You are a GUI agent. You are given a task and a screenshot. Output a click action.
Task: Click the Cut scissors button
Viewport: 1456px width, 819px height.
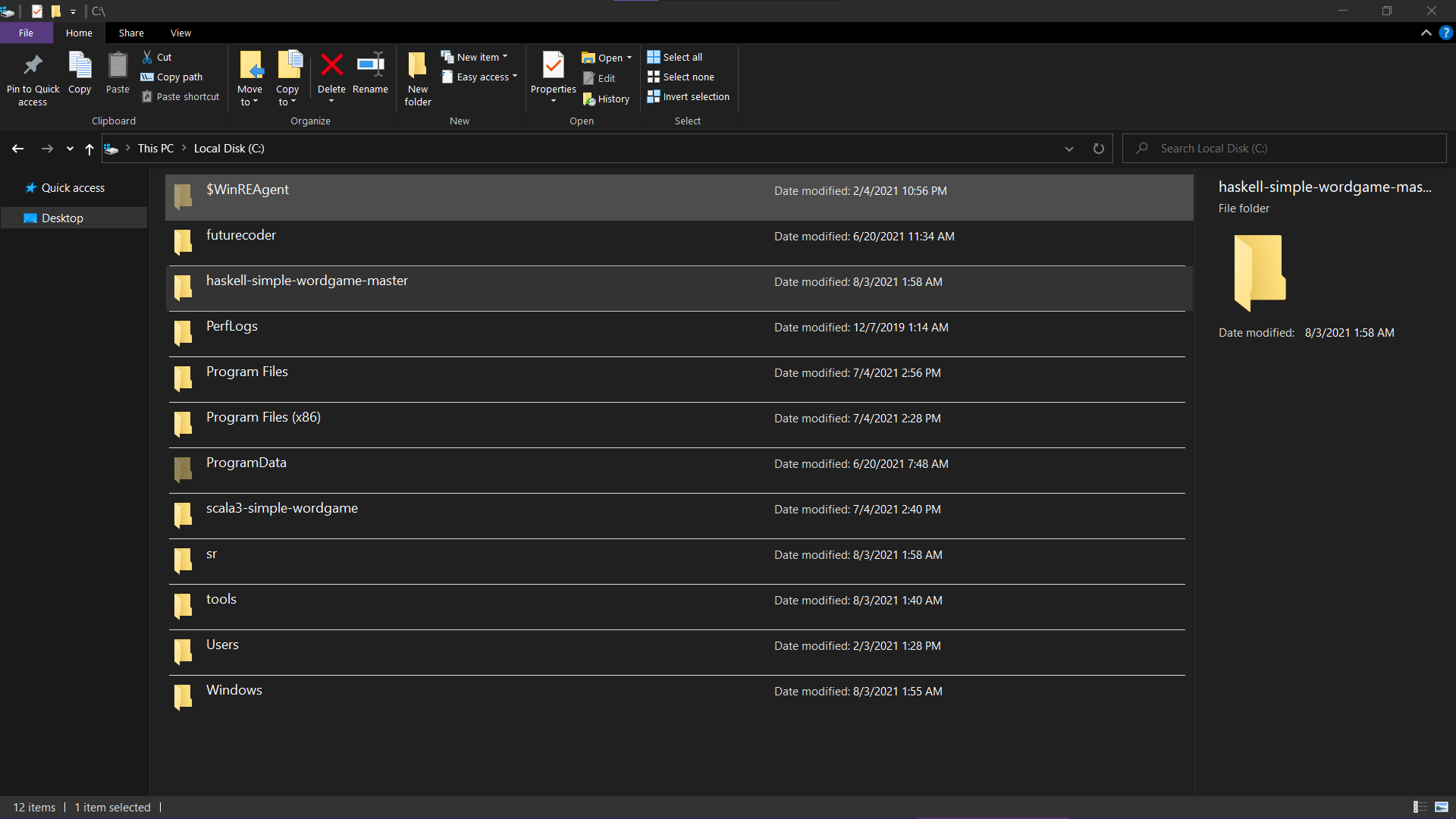coord(157,57)
